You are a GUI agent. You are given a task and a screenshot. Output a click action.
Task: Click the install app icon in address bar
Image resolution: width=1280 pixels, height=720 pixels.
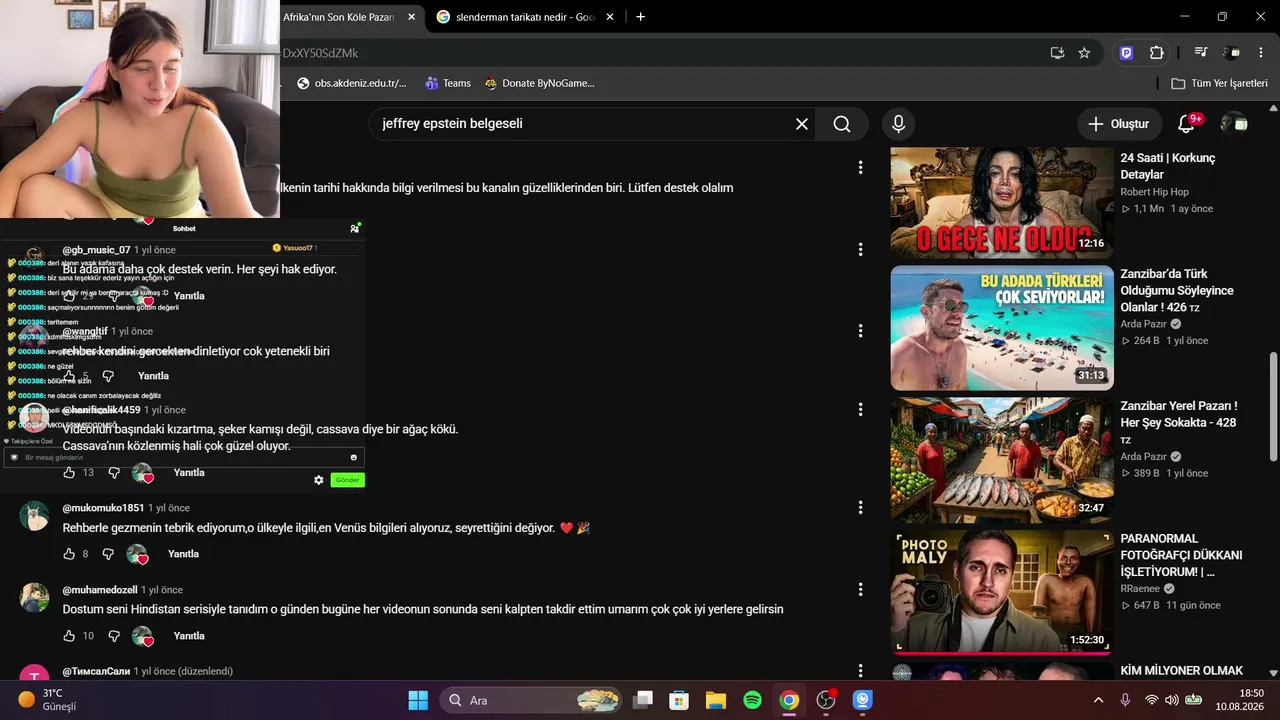pyautogui.click(x=1057, y=53)
